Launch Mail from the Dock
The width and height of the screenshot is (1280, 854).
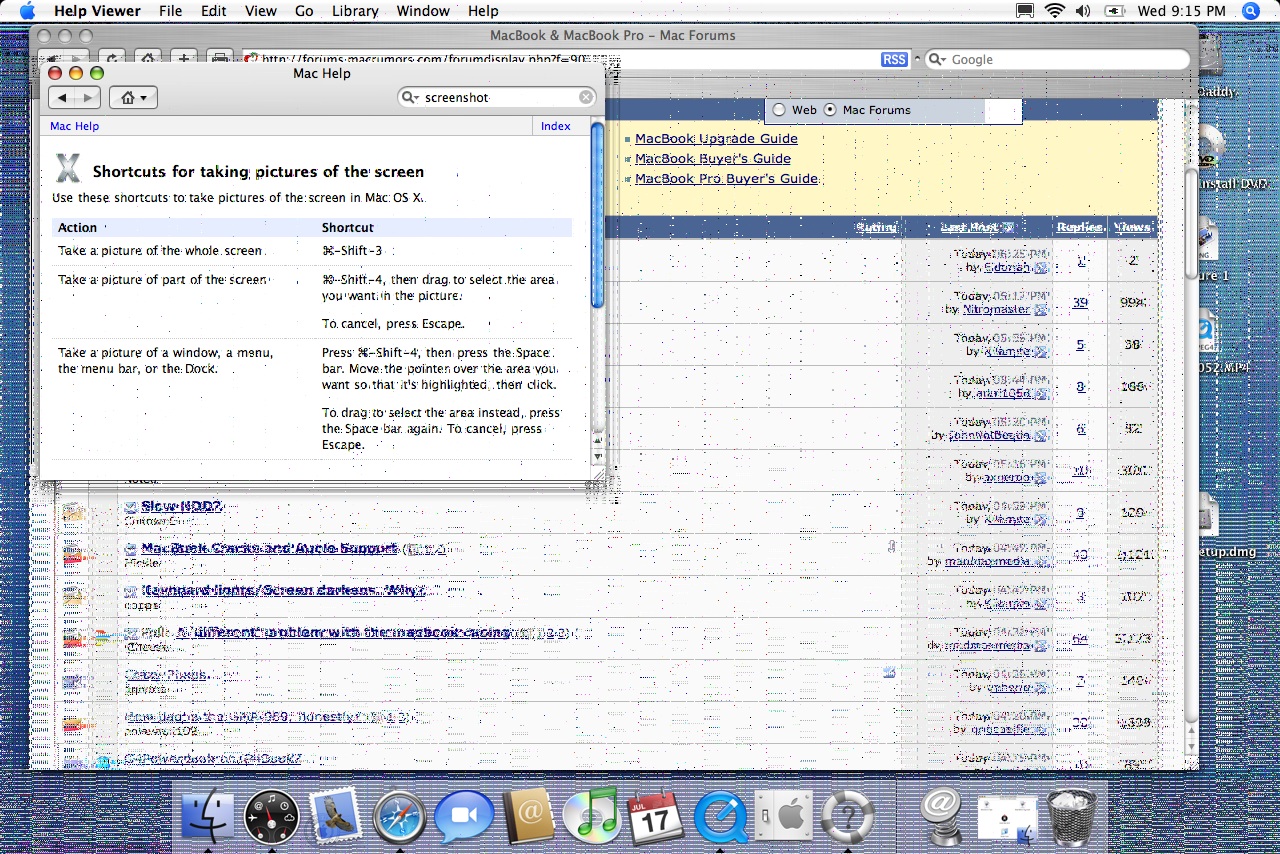[335, 816]
